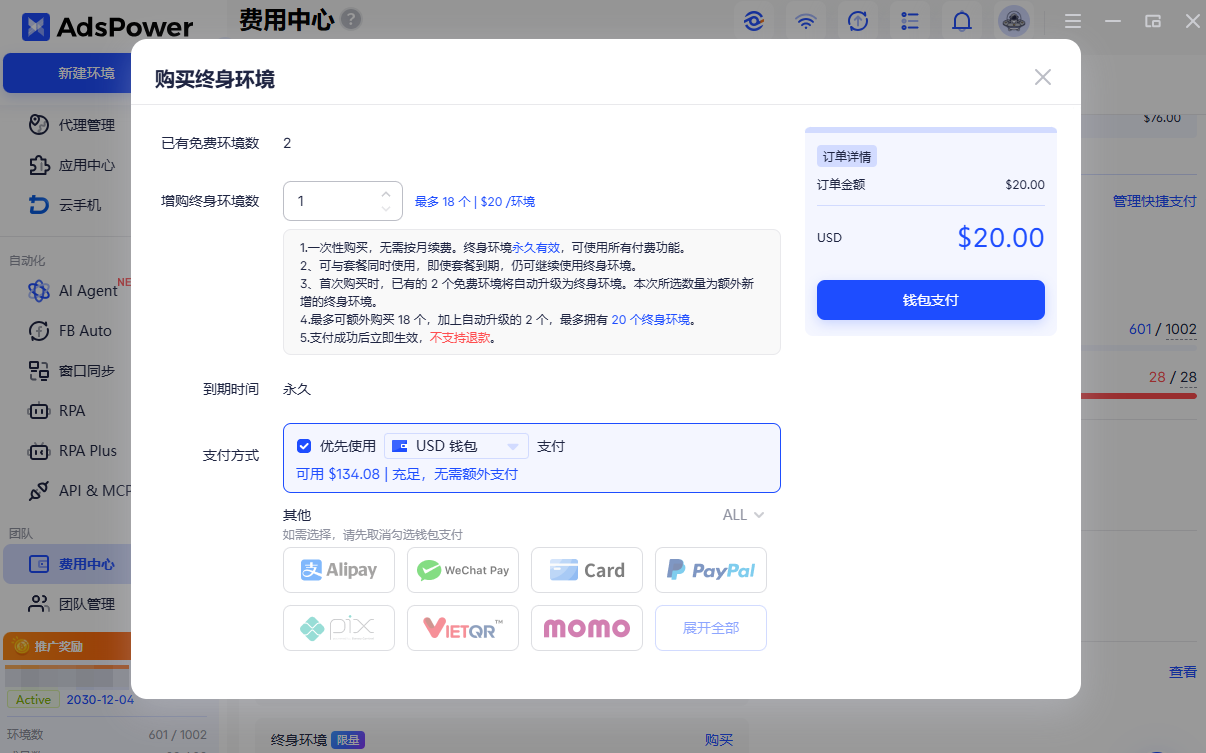Image resolution: width=1206 pixels, height=753 pixels.
Task: Click the 2030-12-04 expiry date
Action: click(x=100, y=699)
